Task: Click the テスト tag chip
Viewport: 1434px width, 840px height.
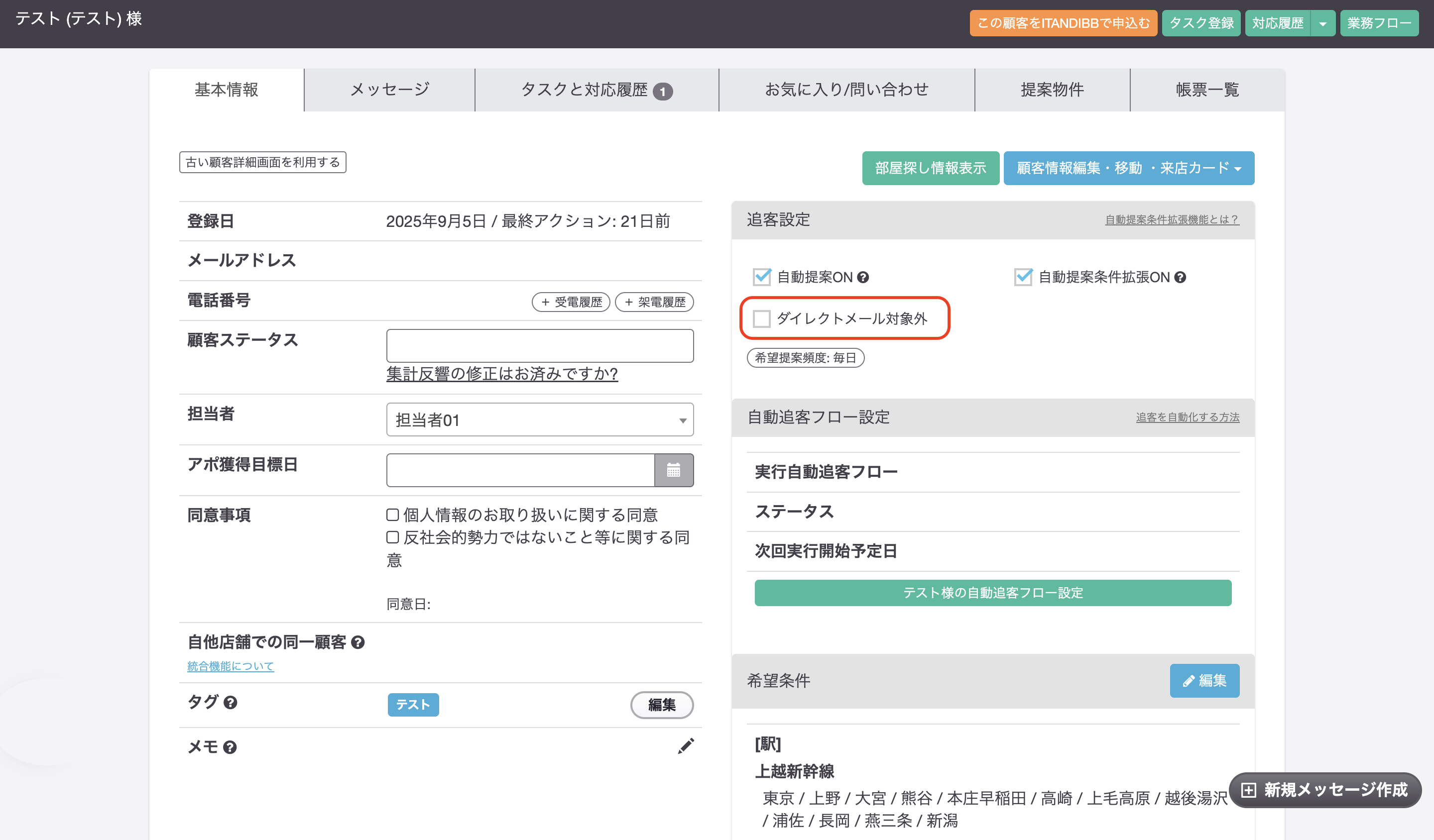Action: [413, 705]
